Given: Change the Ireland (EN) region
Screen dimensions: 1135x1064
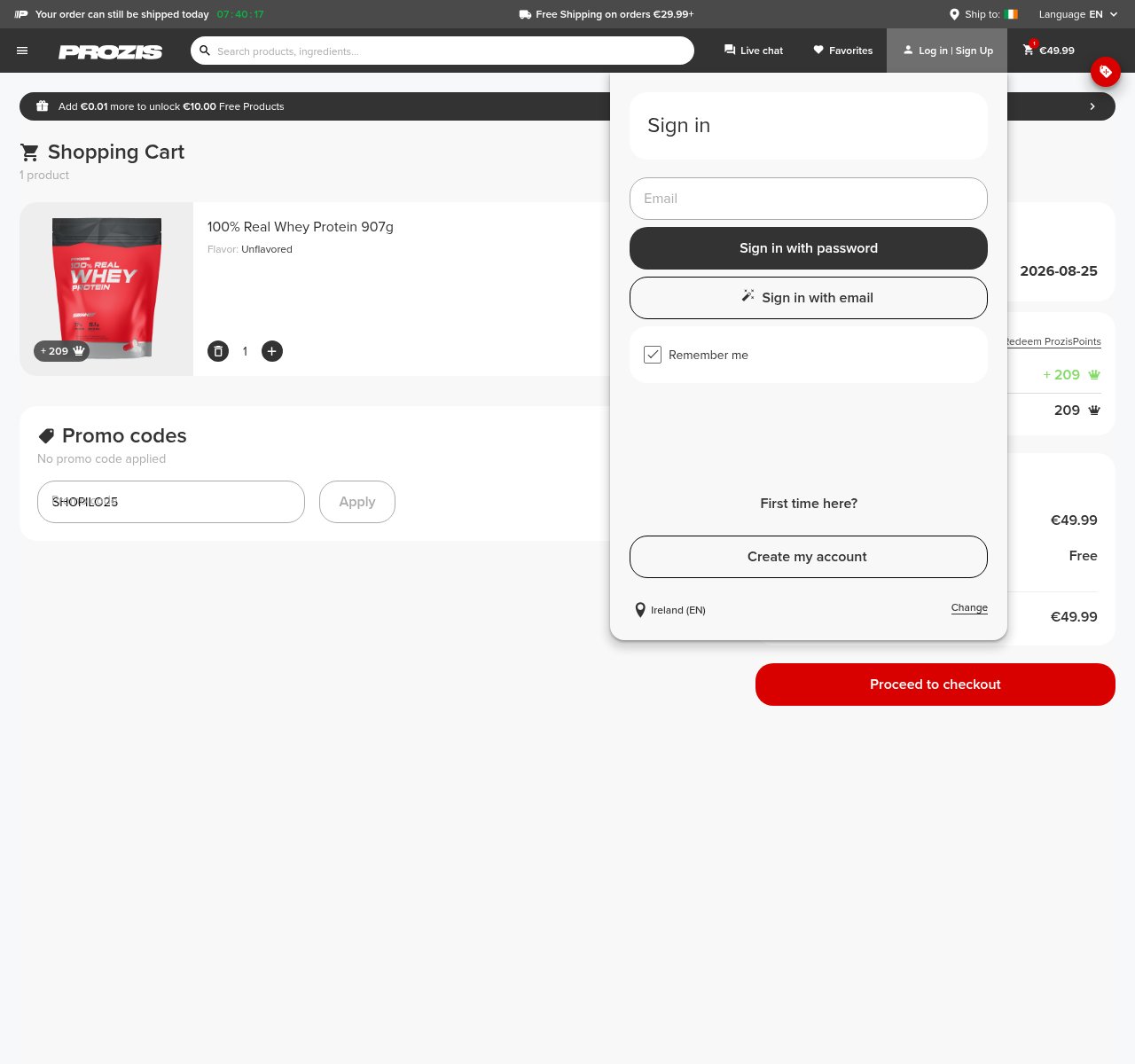Looking at the screenshot, I should click(x=969, y=607).
